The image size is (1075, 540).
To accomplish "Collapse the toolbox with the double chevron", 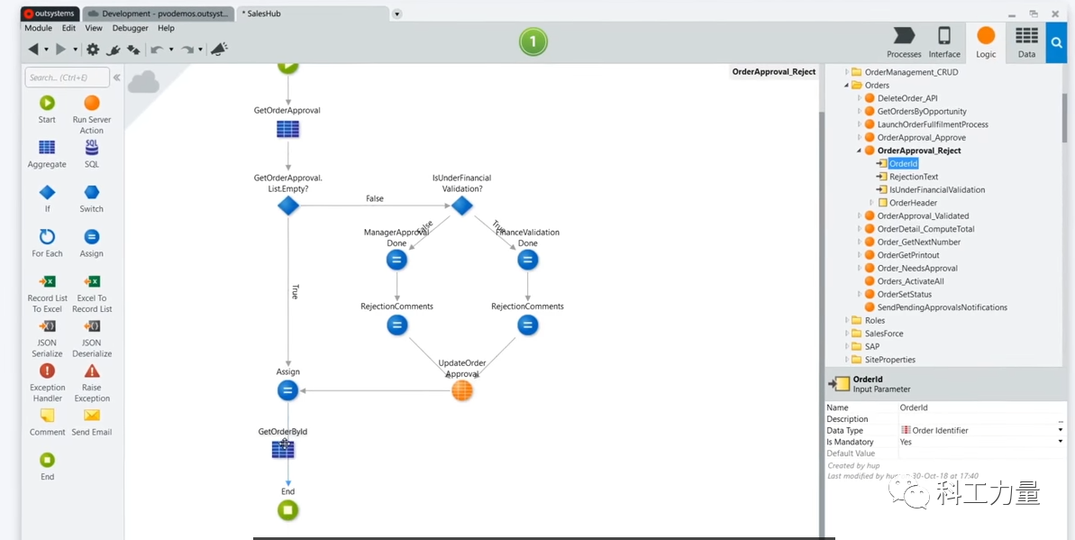I will point(116,77).
